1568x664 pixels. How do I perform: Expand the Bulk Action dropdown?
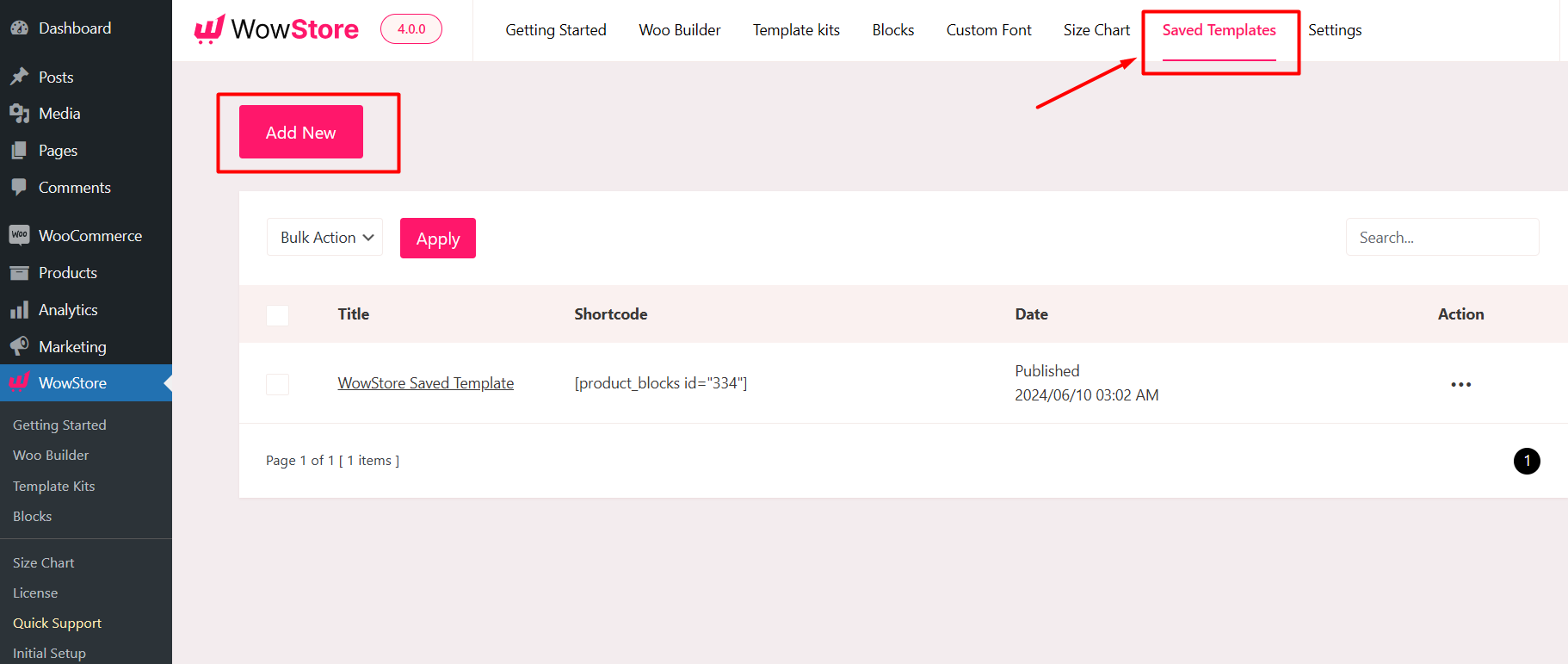[325, 238]
